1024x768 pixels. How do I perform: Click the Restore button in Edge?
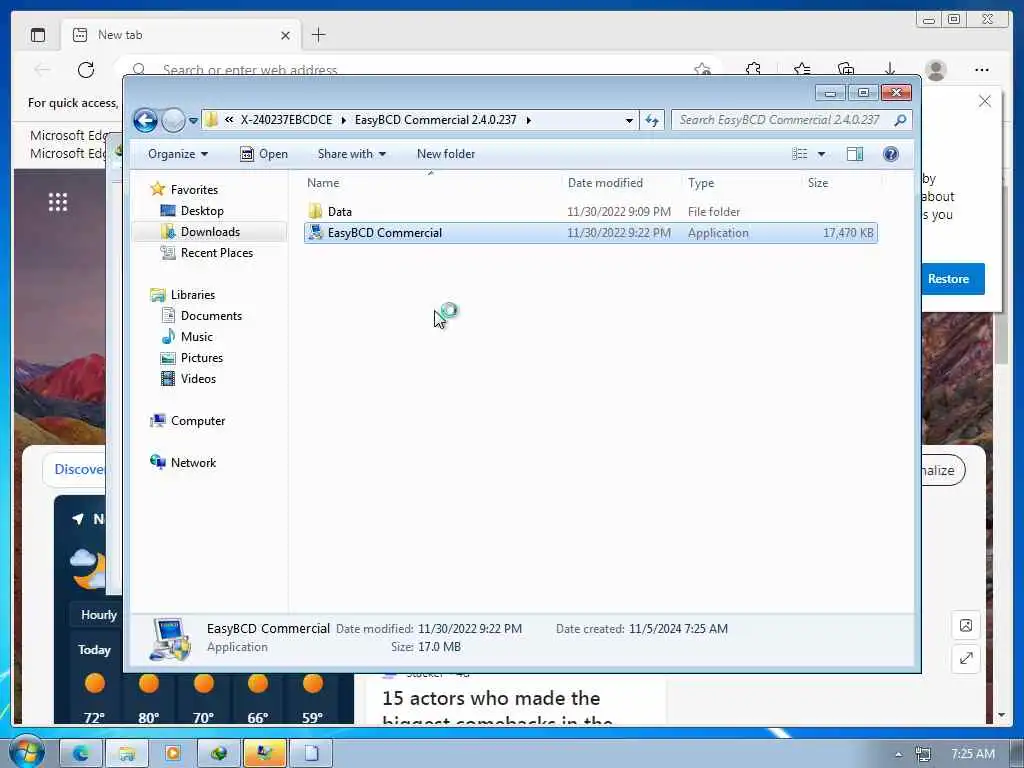952,279
